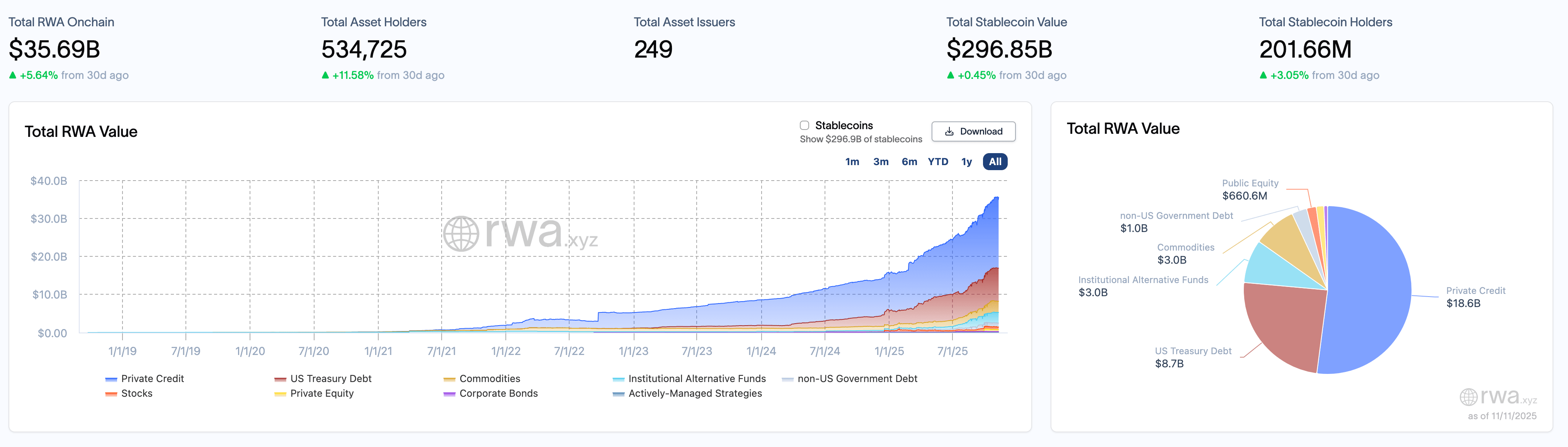Viewport: 1568px width, 447px height.
Task: Toggle non-US Government Debt legend icon
Action: tap(787, 379)
